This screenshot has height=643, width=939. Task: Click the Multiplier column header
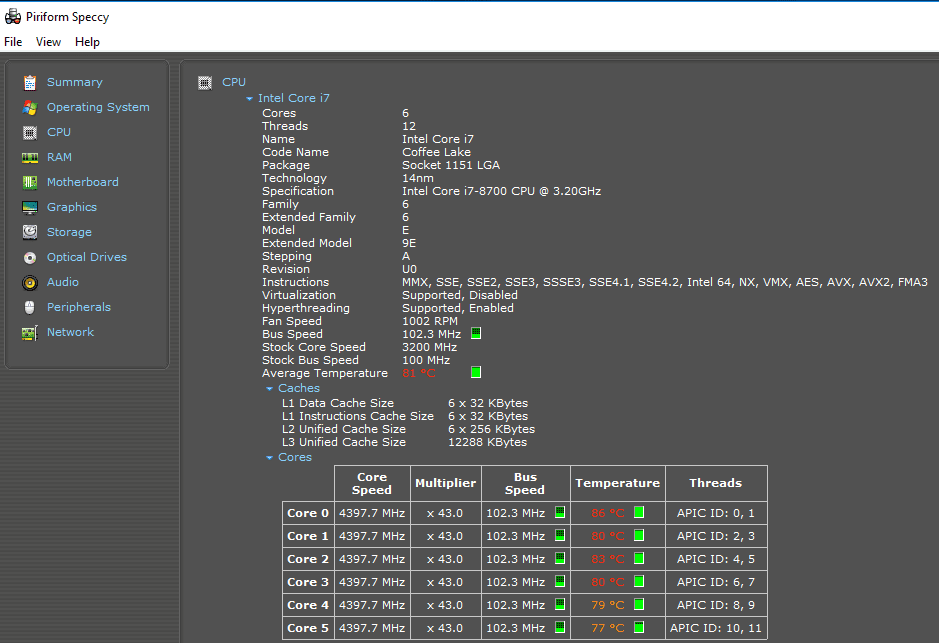[x=446, y=483]
